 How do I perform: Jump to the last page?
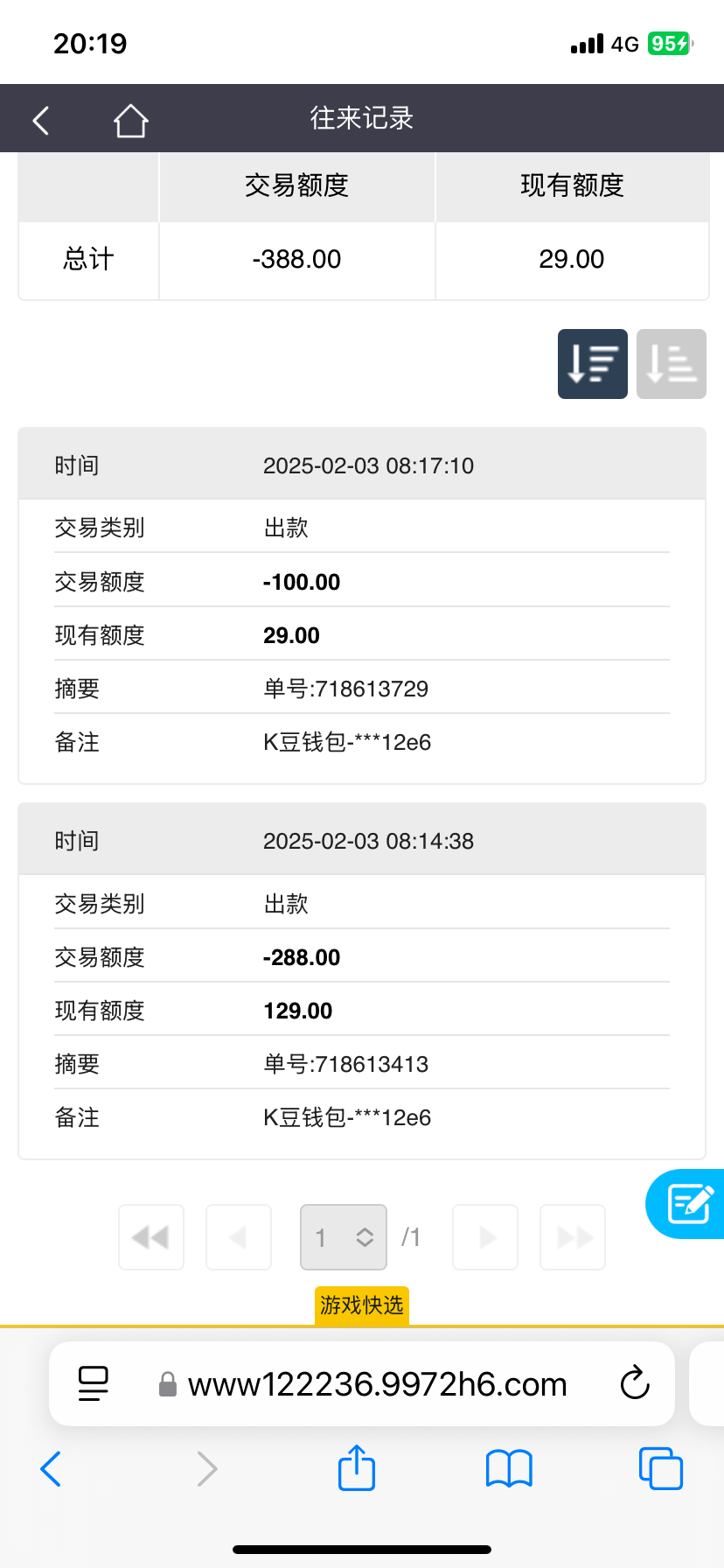click(x=573, y=1237)
